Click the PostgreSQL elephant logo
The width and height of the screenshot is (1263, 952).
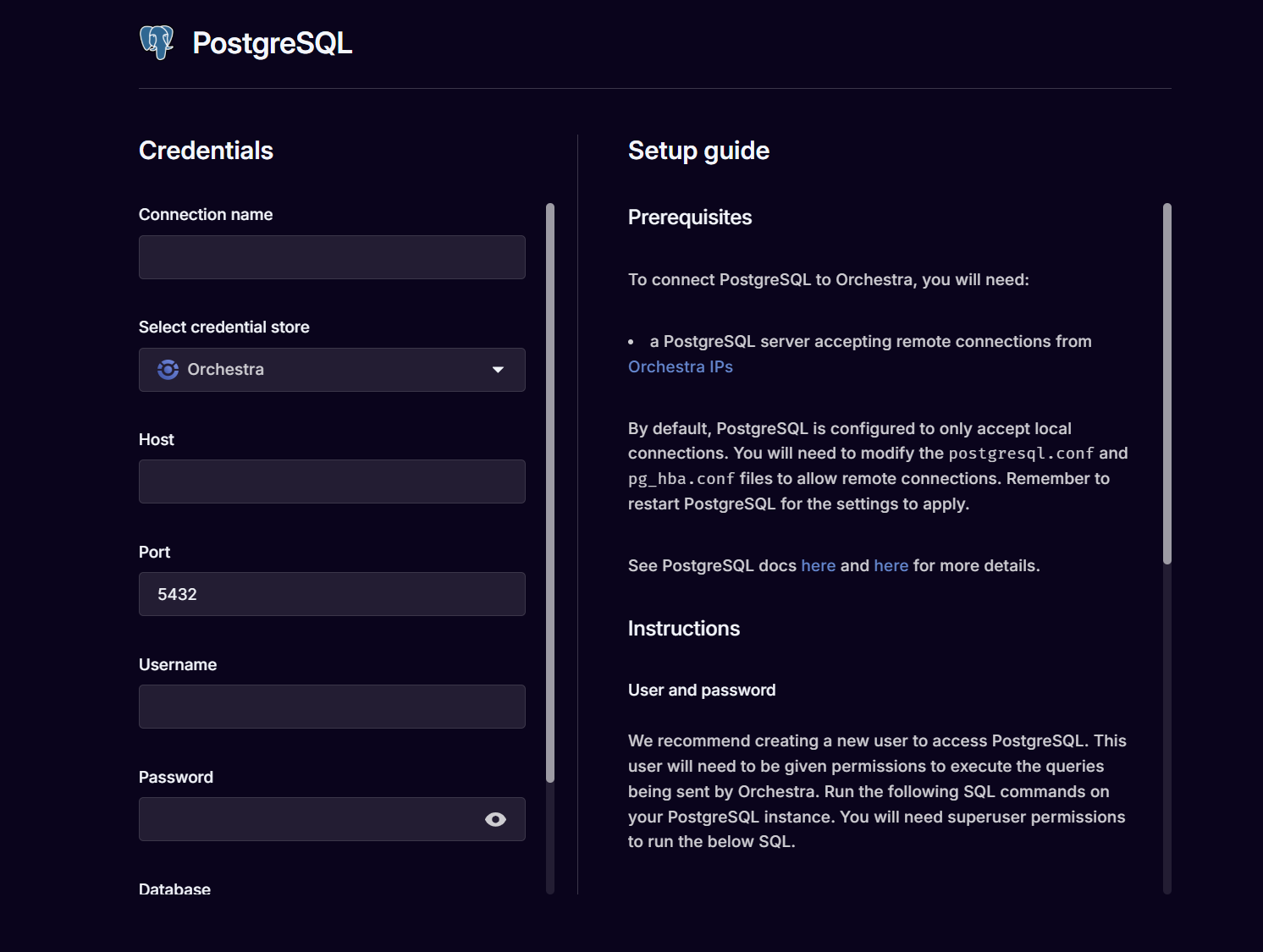coord(157,42)
